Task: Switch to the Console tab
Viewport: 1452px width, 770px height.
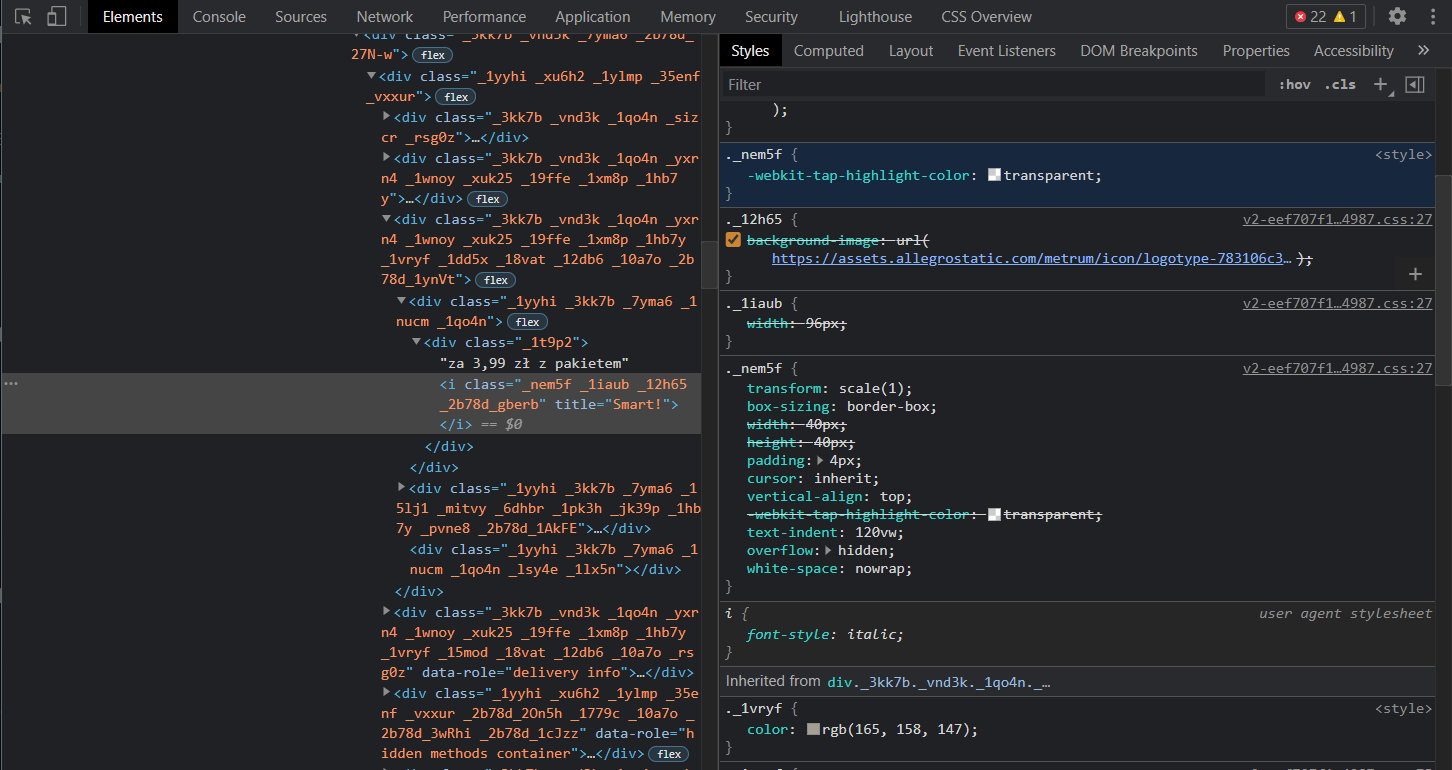Action: [x=218, y=16]
